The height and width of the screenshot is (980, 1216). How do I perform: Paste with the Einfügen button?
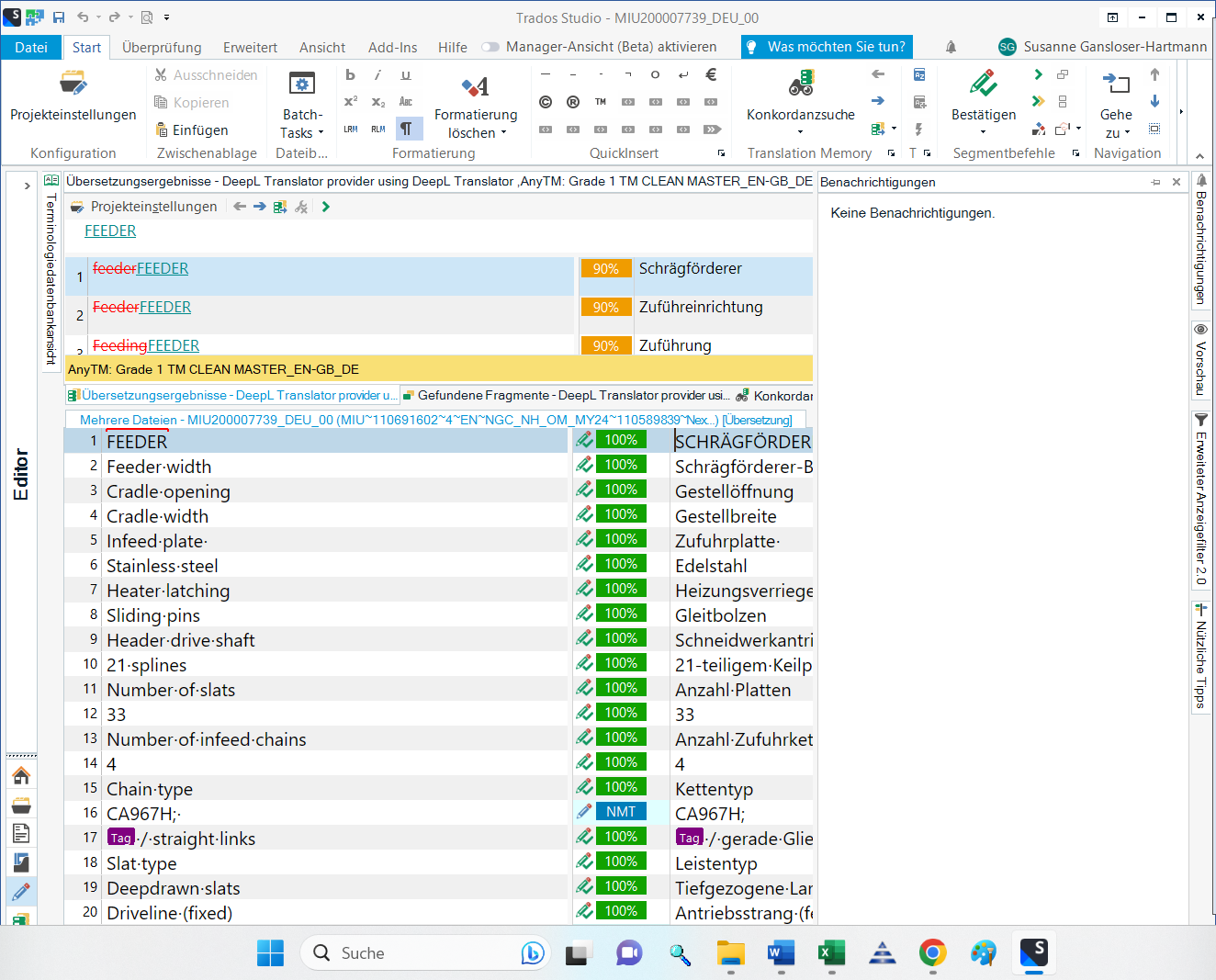click(x=191, y=130)
